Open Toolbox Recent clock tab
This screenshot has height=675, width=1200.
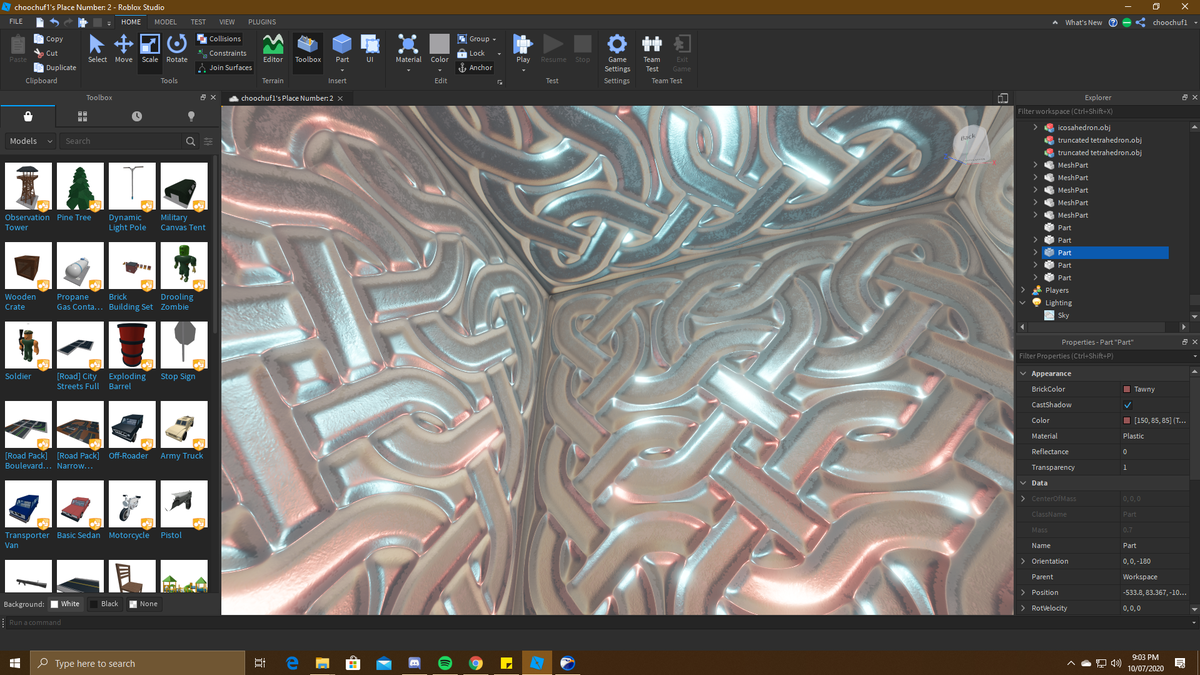point(136,116)
